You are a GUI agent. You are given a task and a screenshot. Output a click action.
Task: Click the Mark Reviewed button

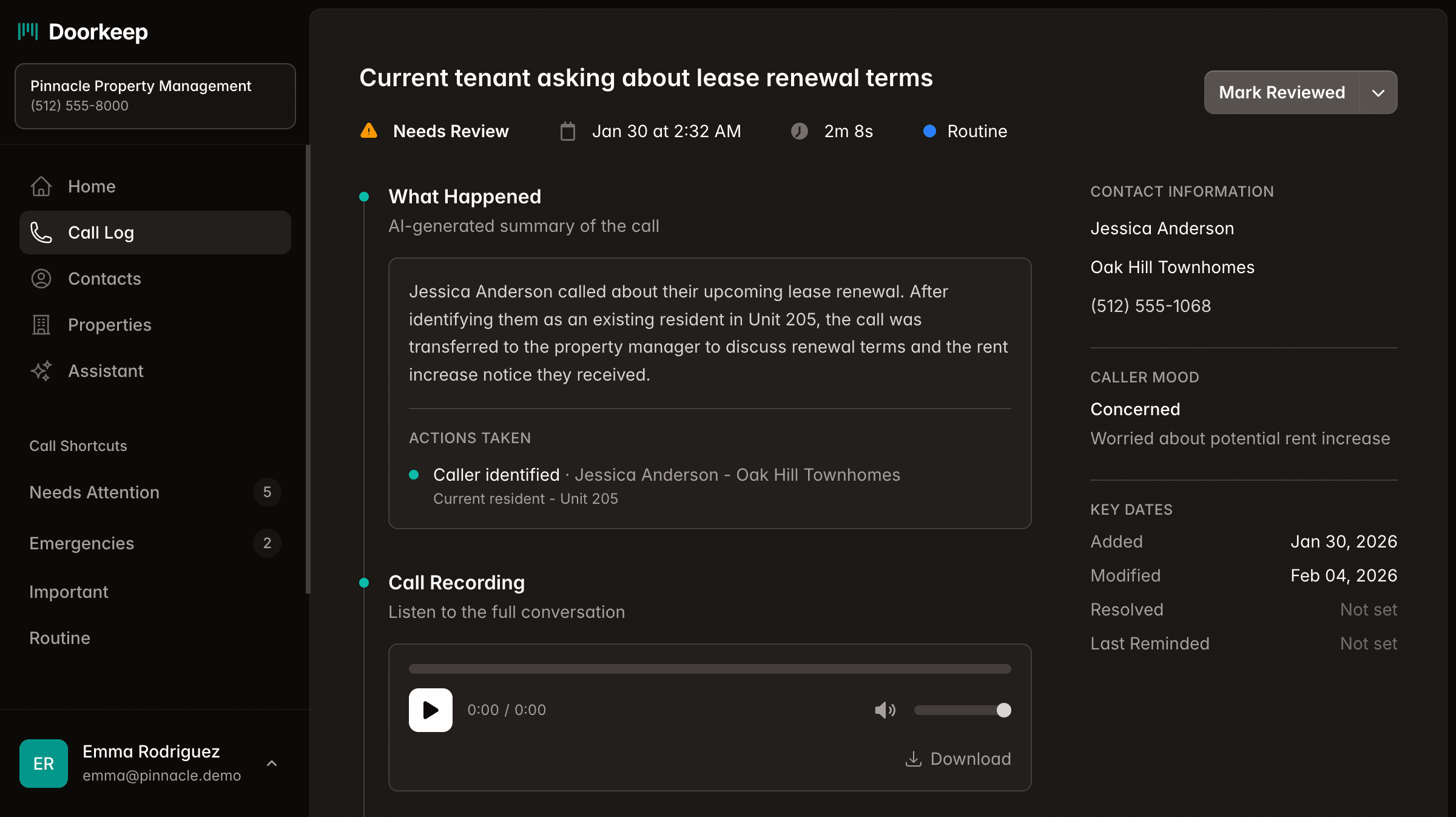pos(1281,92)
